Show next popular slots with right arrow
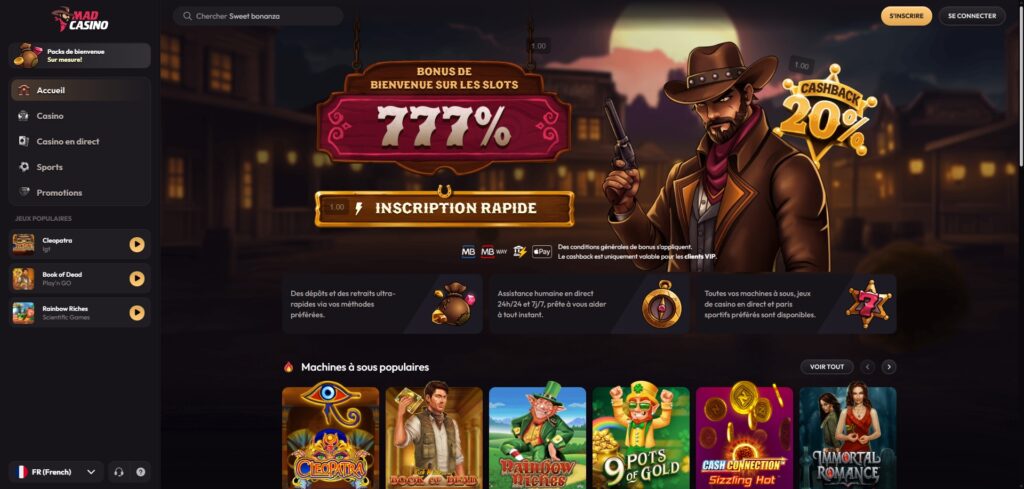Screen dimensions: 1024x489 tap(889, 367)
